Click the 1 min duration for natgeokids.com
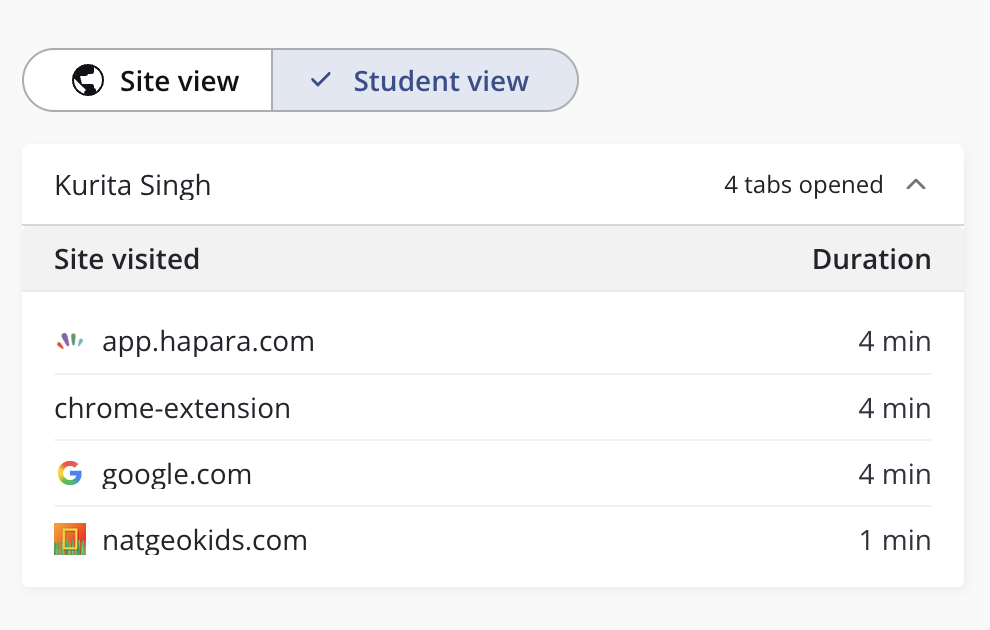This screenshot has height=630, width=990. coord(894,541)
